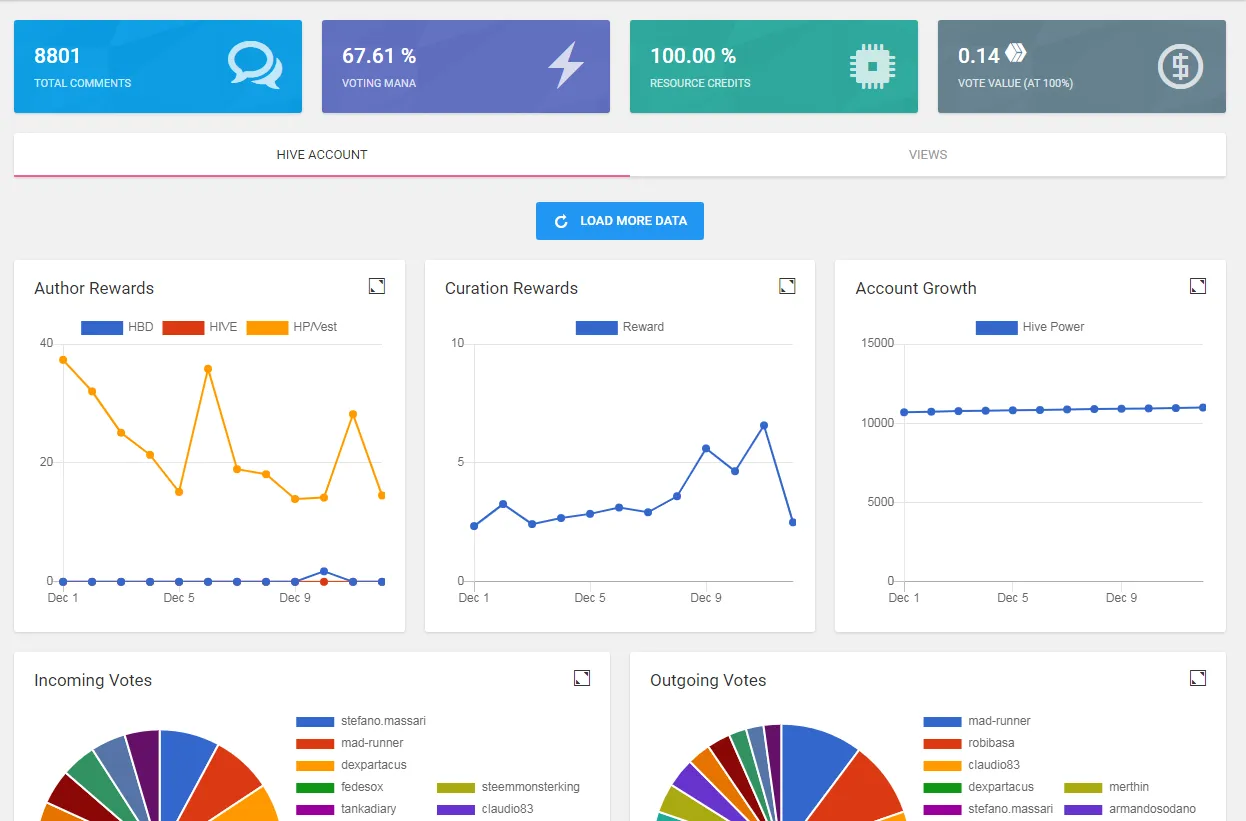Click the Account Growth card title
The height and width of the screenshot is (821, 1246).
point(916,288)
